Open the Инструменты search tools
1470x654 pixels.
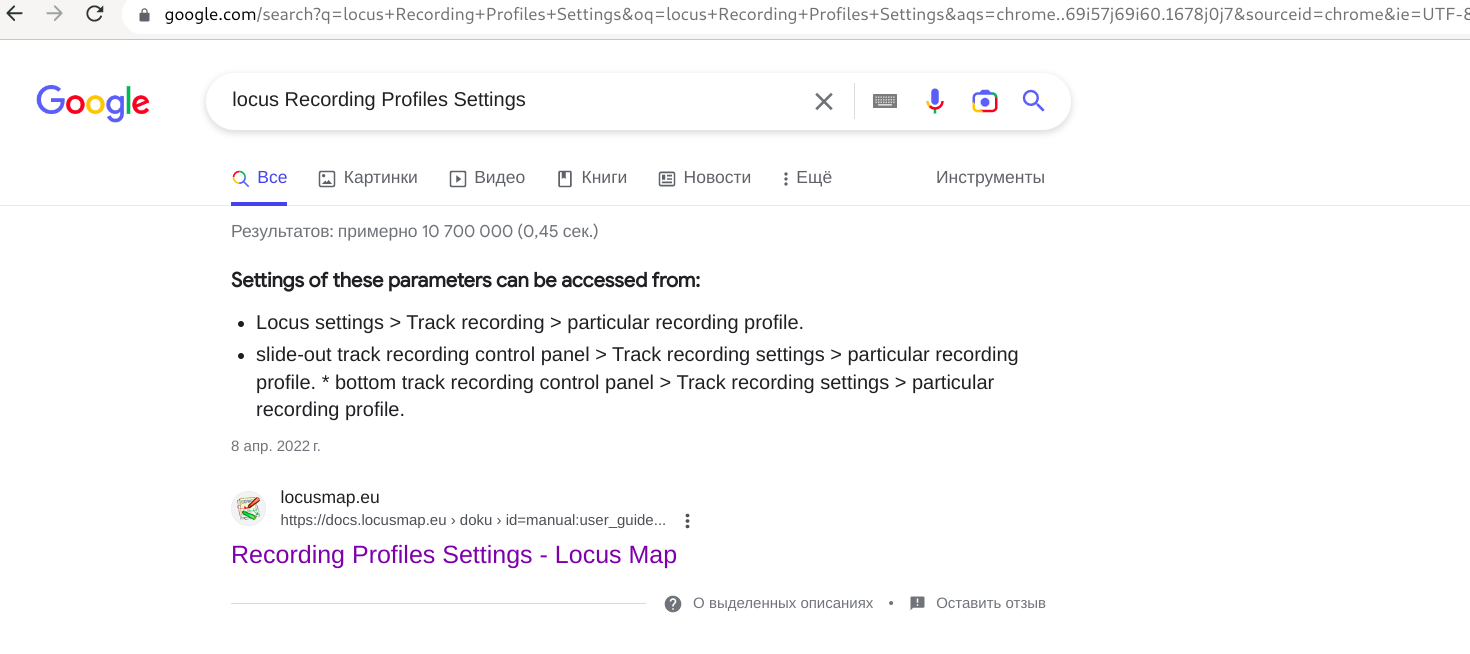tap(990, 178)
